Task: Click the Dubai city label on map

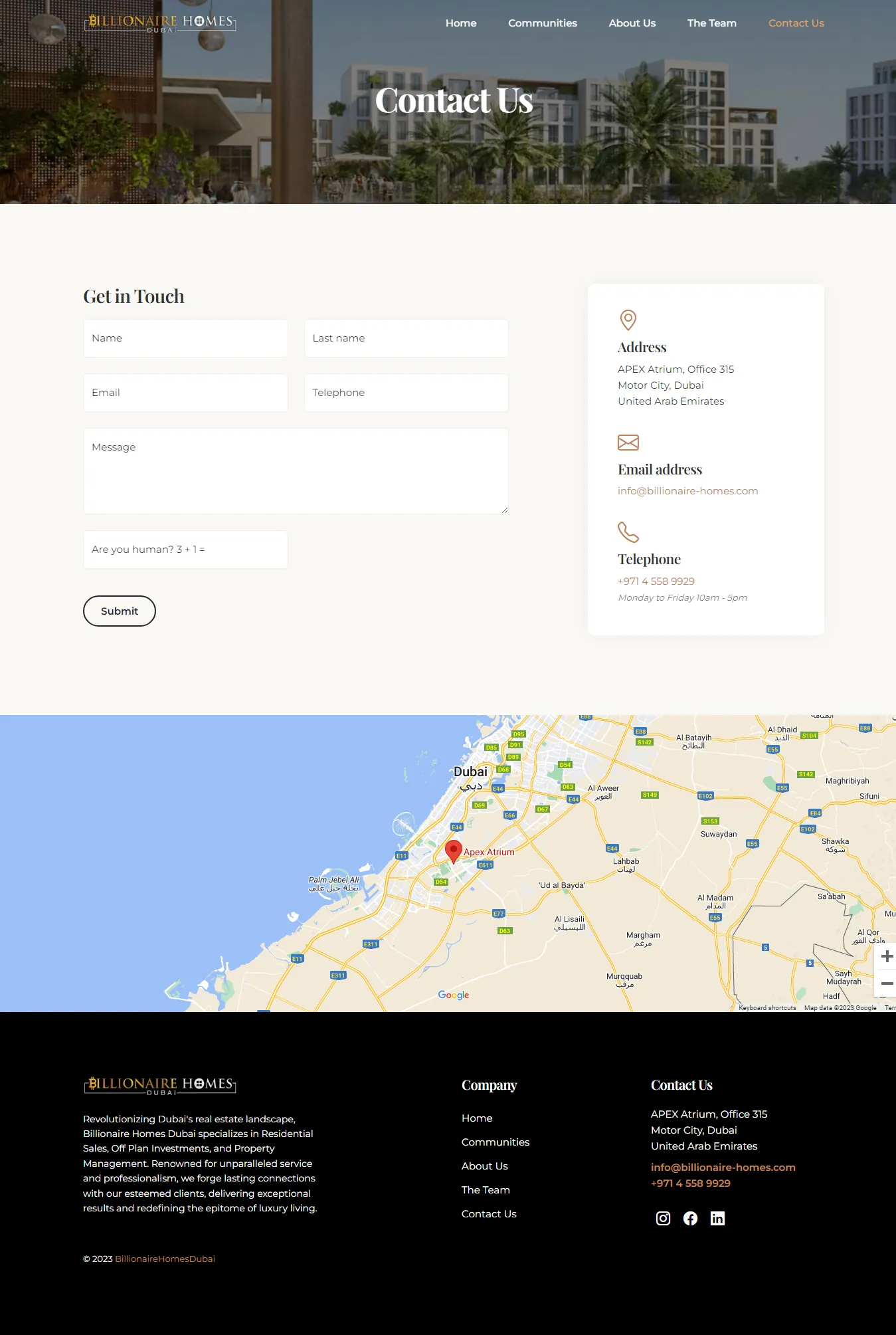Action: coord(470,772)
